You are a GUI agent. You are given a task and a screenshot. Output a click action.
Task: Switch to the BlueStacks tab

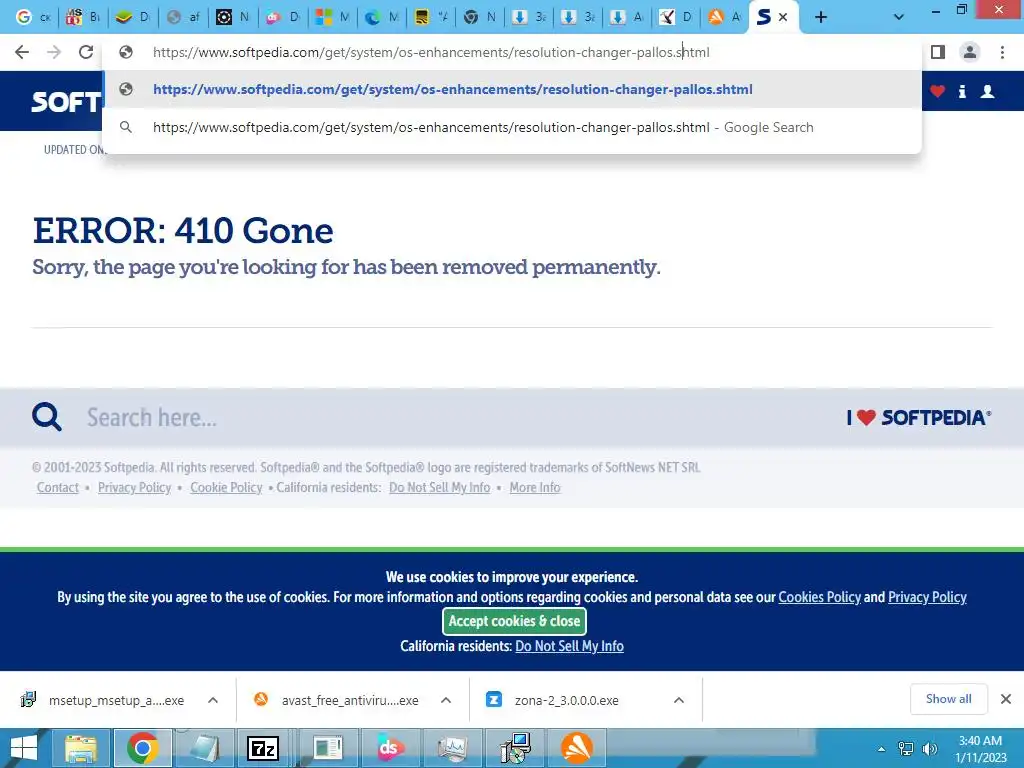[x=133, y=17]
